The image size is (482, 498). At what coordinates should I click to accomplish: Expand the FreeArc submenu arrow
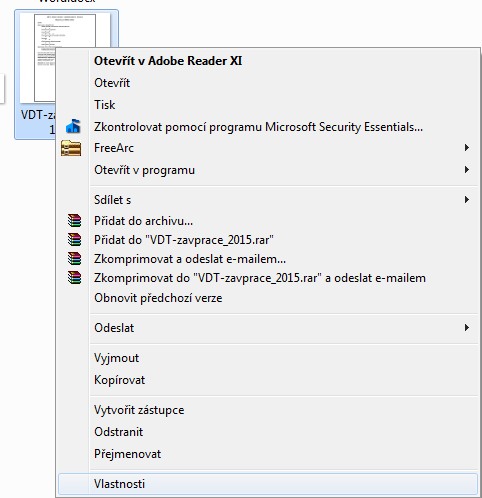click(x=467, y=148)
